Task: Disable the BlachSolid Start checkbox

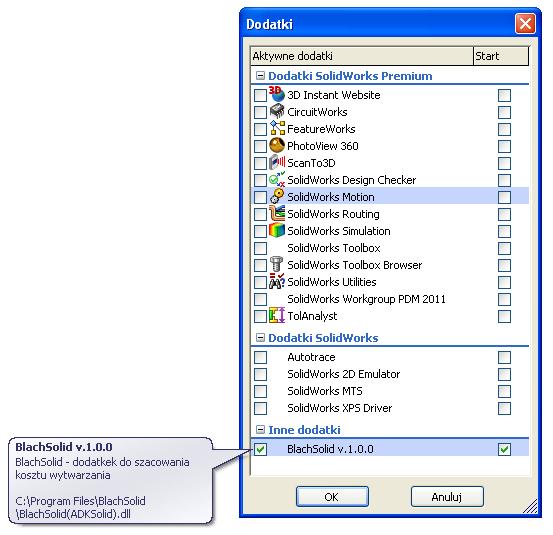Action: [504, 449]
